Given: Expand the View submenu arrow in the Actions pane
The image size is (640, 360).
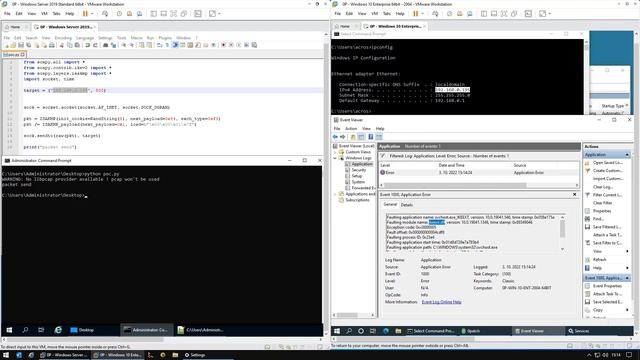Looking at the screenshot, I should click(x=627, y=251).
